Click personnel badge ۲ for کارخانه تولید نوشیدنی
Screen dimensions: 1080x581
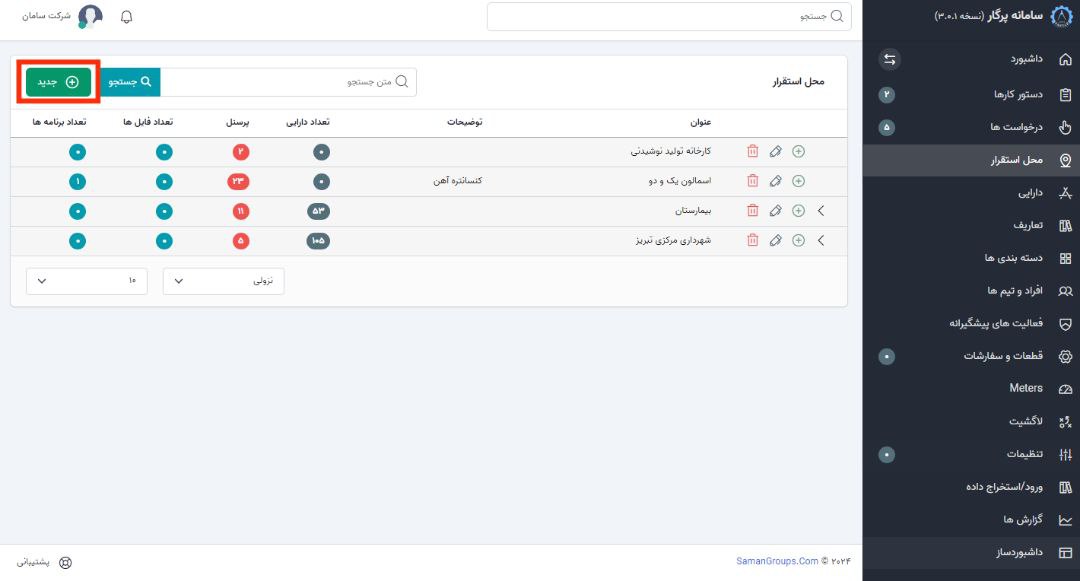click(240, 151)
